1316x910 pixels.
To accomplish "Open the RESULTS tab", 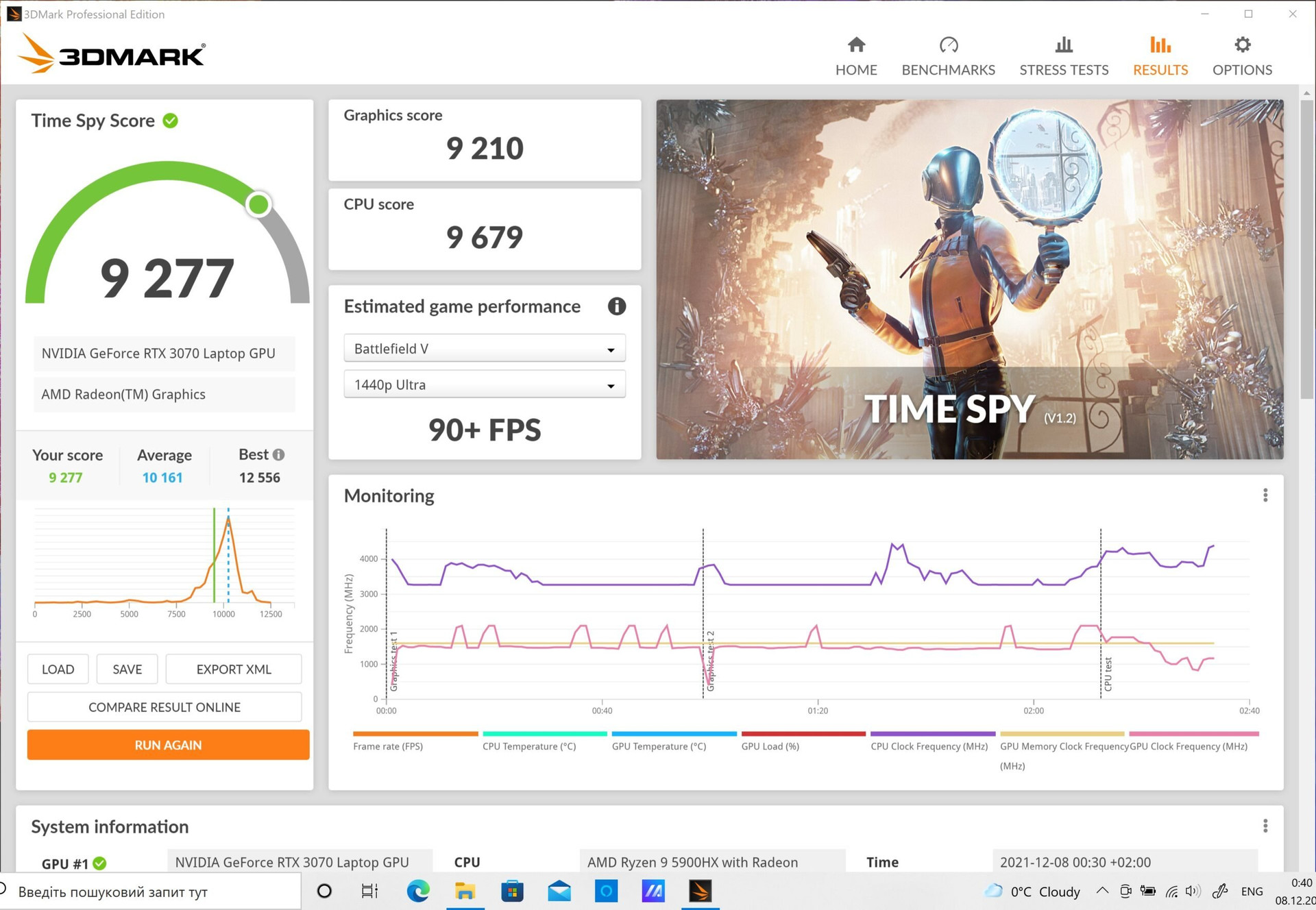I will coord(1160,56).
